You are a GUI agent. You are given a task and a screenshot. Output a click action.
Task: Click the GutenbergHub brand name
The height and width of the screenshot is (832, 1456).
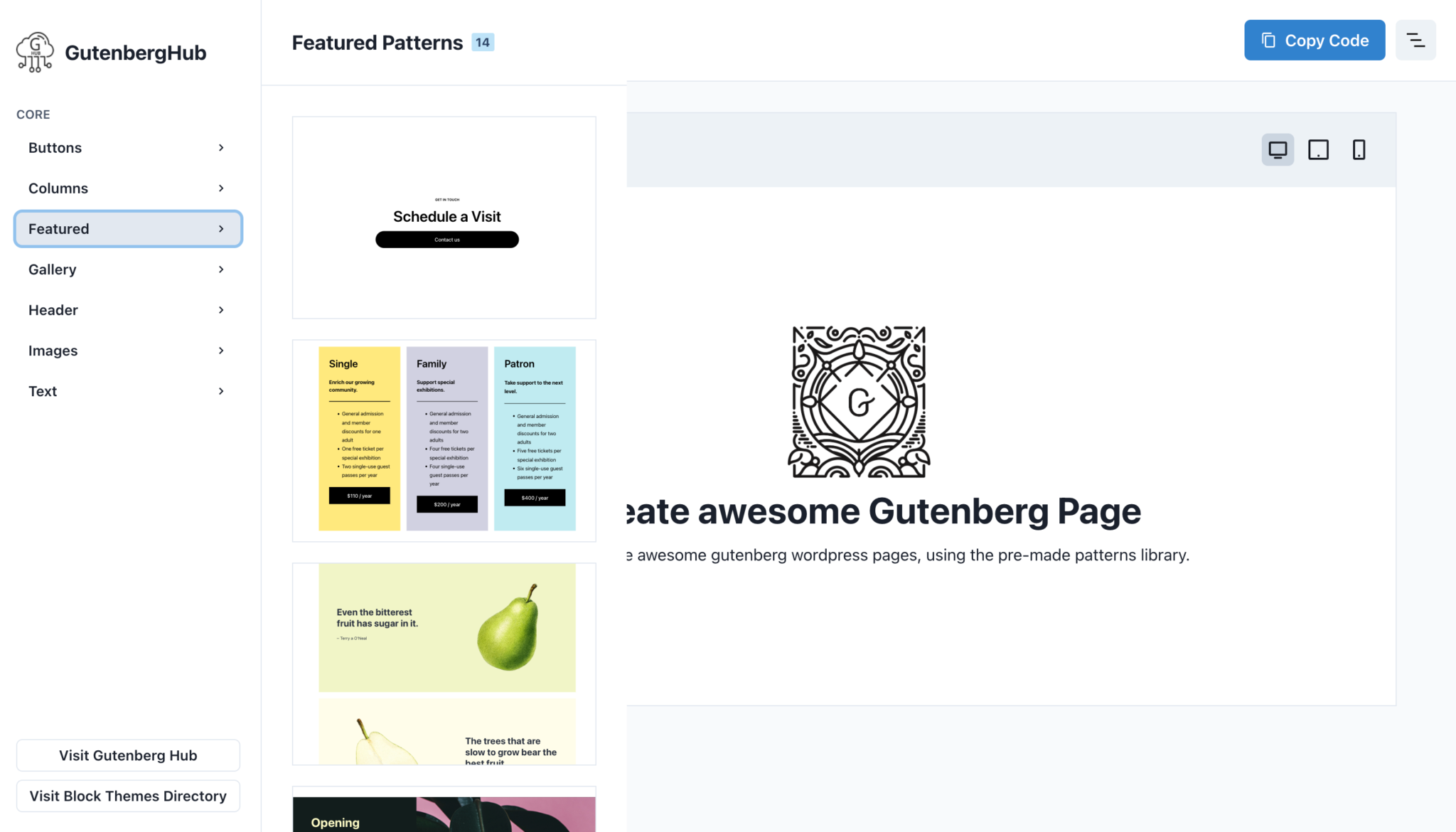135,53
